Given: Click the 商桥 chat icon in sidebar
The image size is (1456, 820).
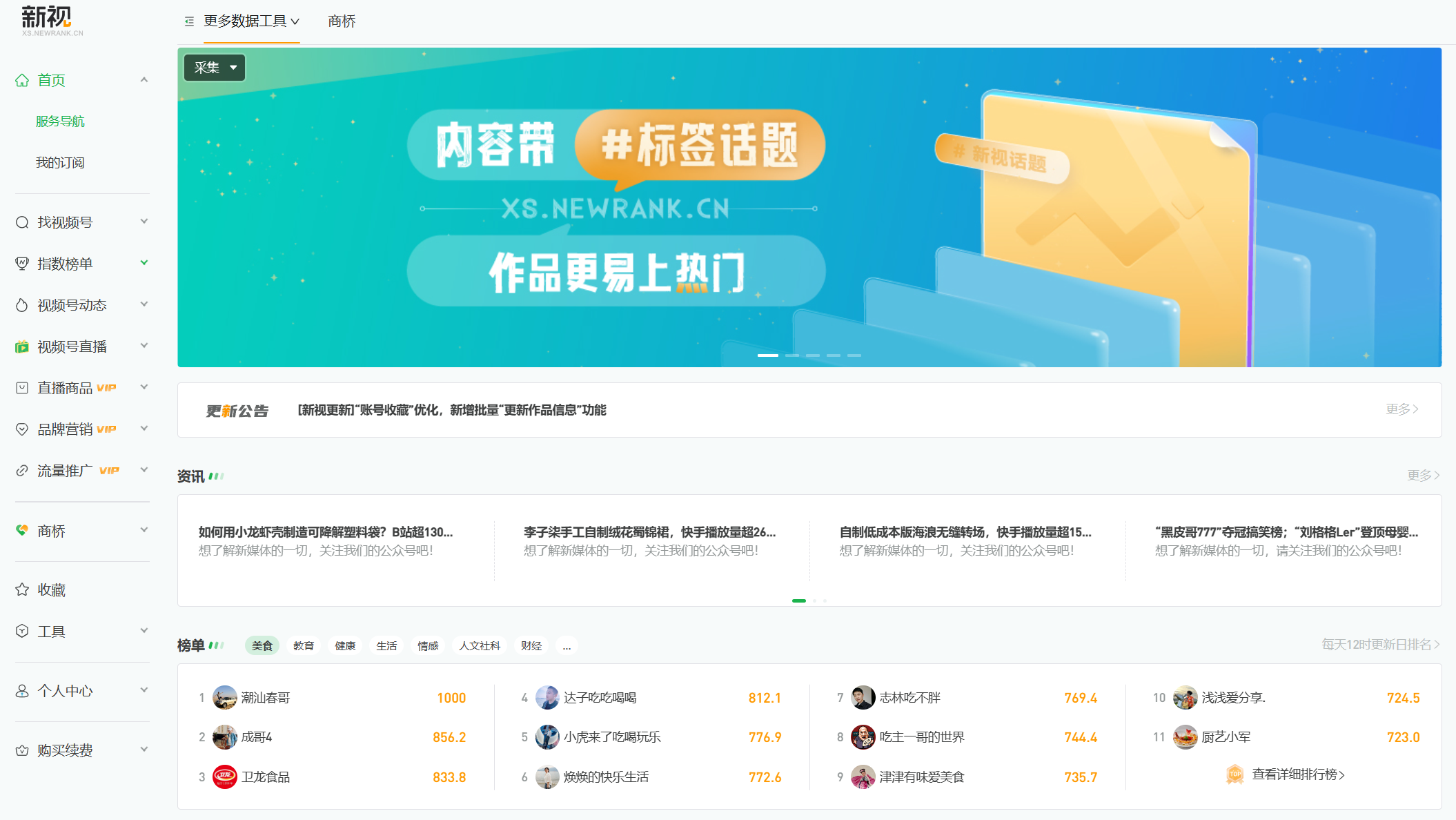Looking at the screenshot, I should click(22, 530).
